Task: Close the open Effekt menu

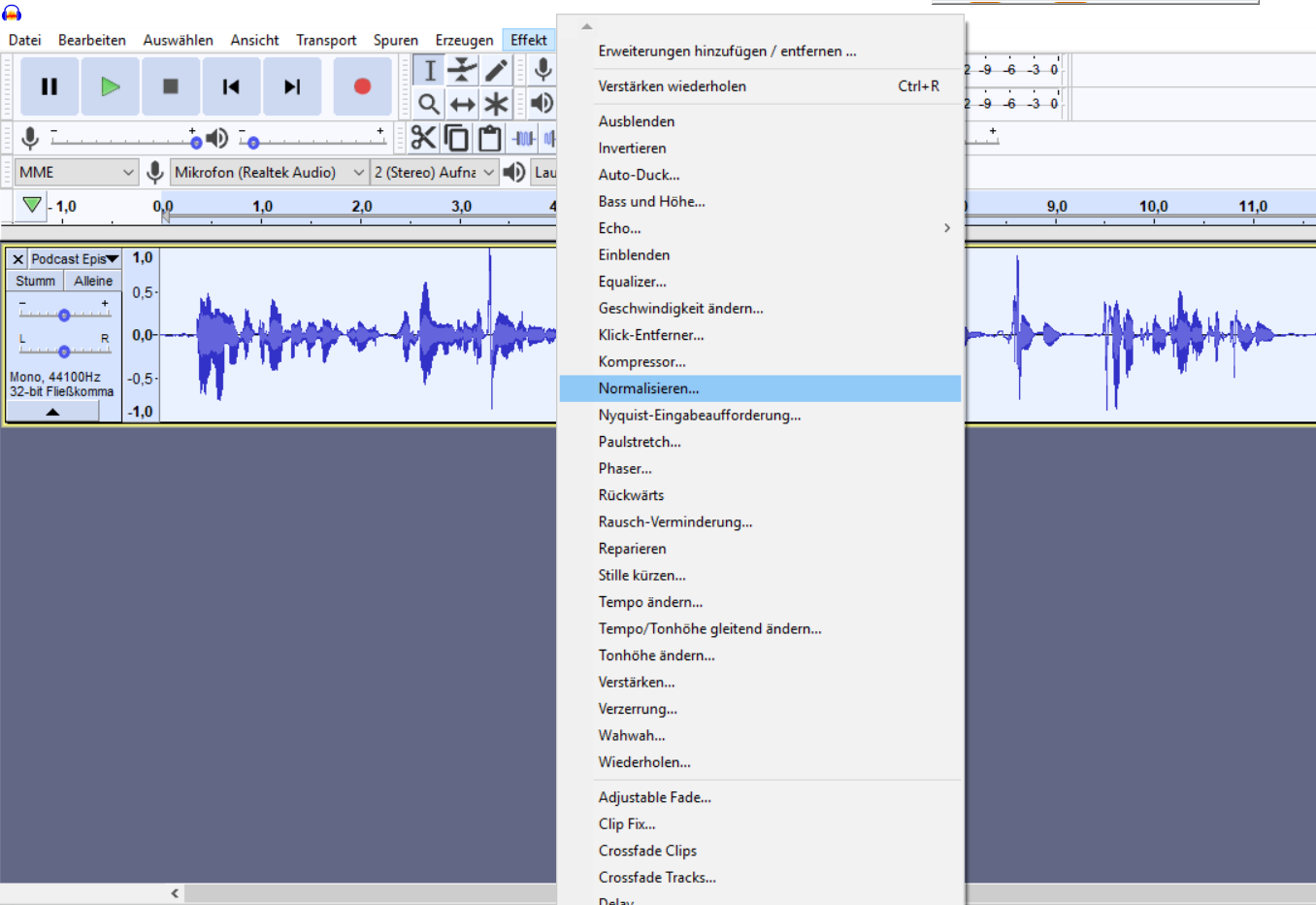Action: coord(529,40)
